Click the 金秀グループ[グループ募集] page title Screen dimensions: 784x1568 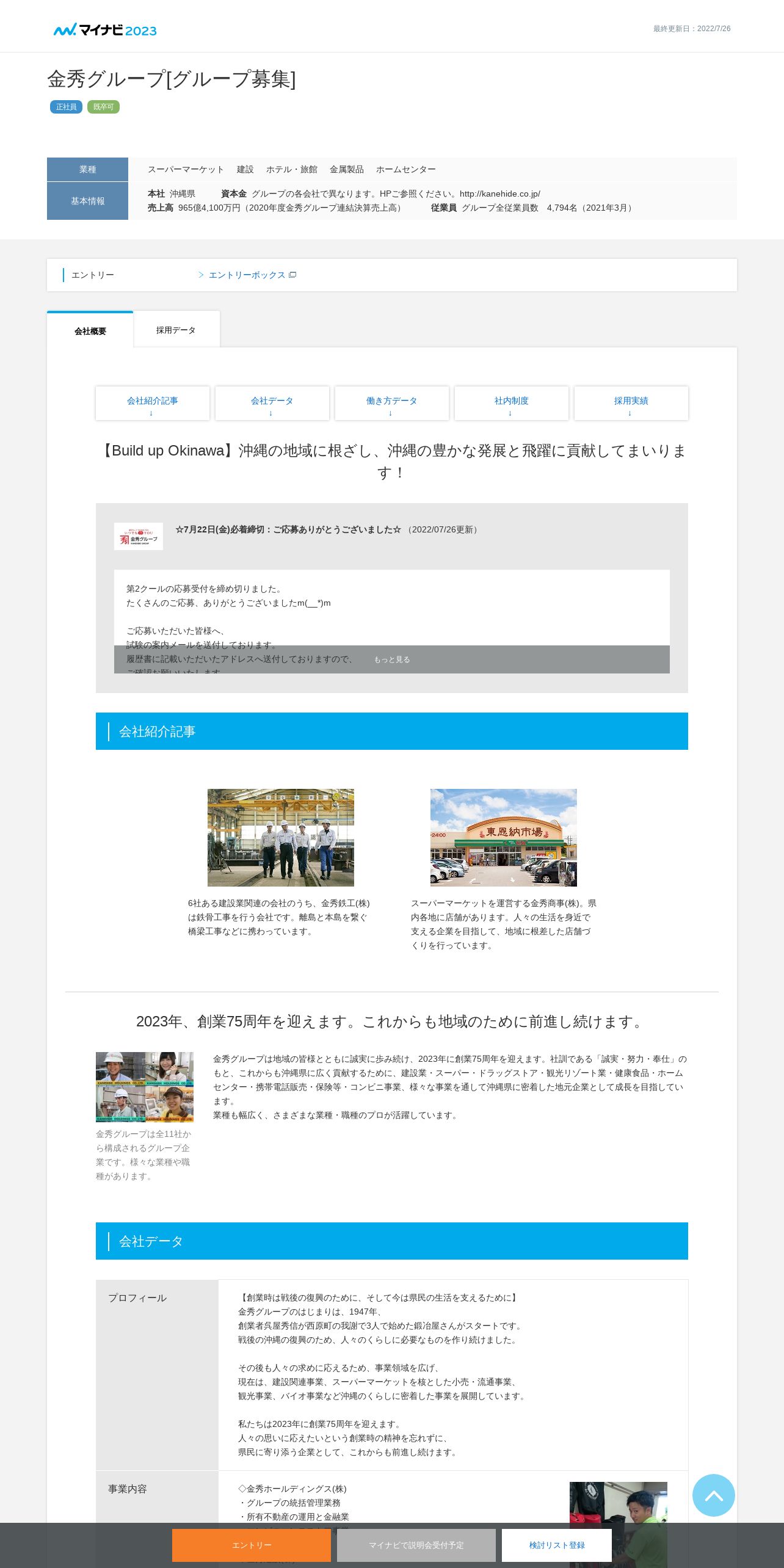tap(172, 79)
